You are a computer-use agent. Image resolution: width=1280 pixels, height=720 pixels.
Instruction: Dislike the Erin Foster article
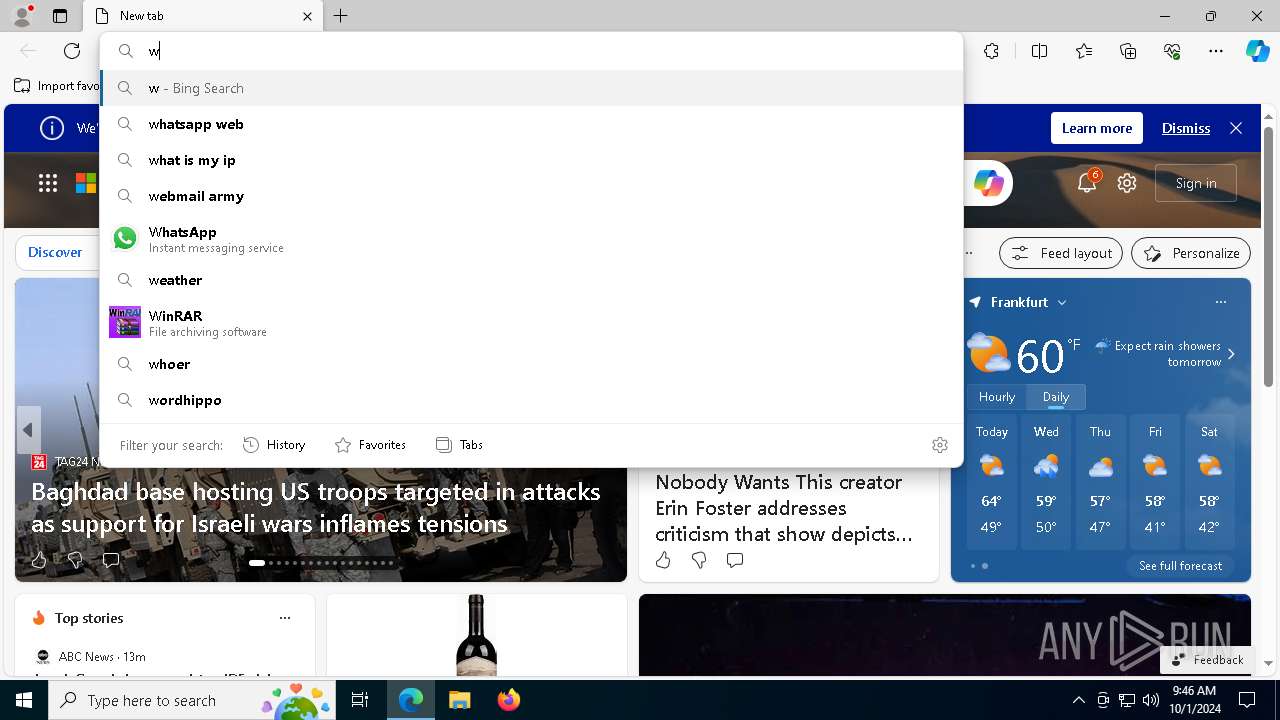pos(699,560)
